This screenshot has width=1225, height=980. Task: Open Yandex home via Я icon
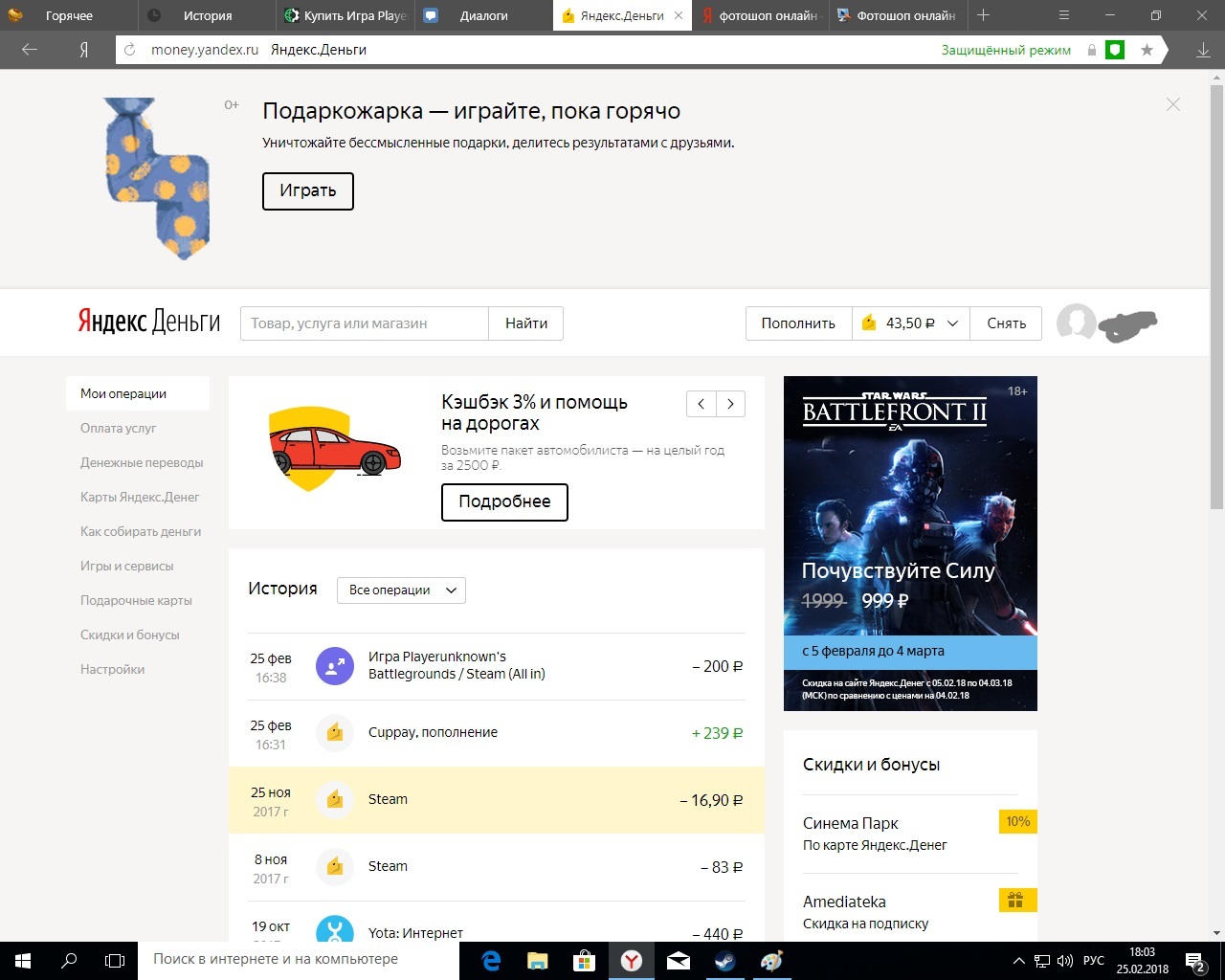pos(83,50)
